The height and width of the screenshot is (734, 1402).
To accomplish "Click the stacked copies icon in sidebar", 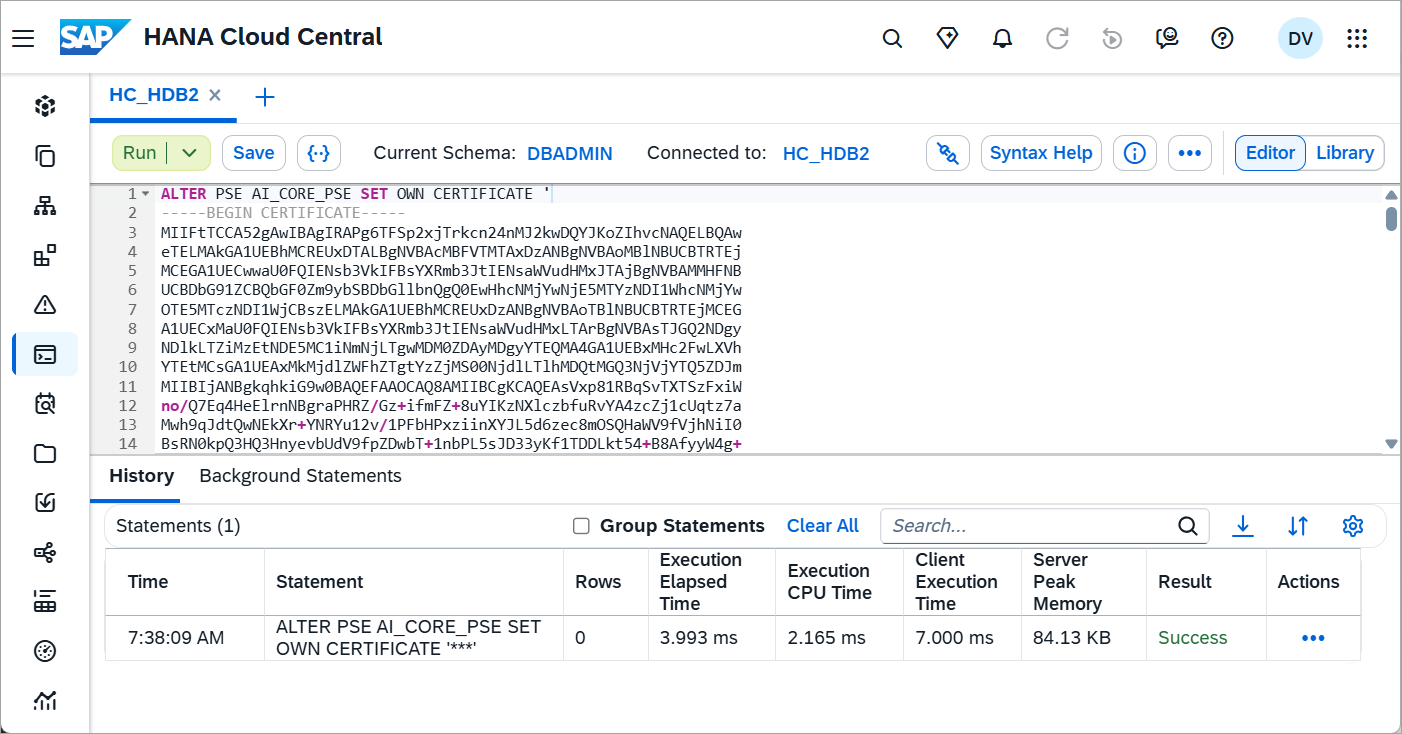I will point(45,156).
